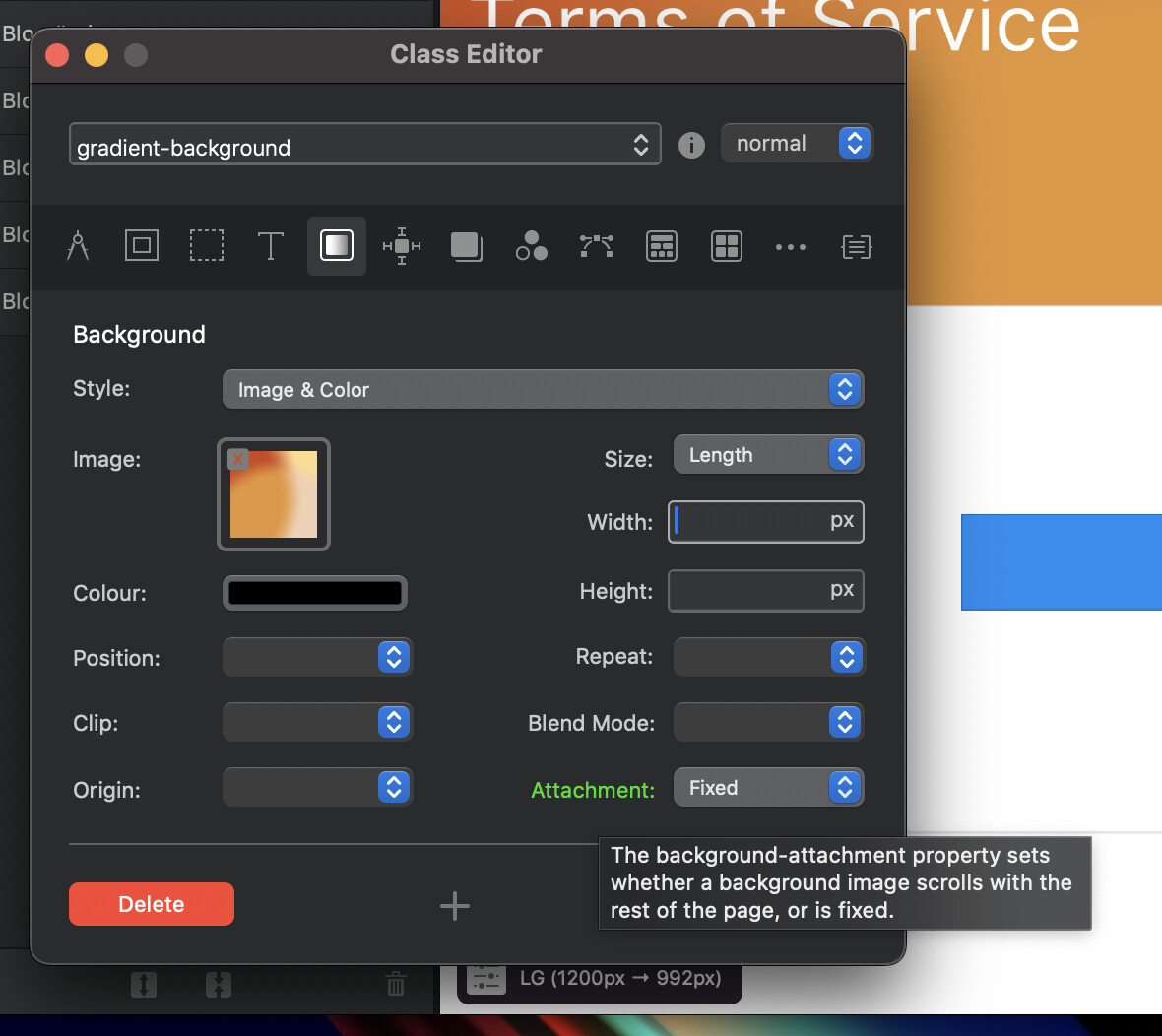
Task: Open the Attachment Fixed dropdown
Action: [768, 788]
